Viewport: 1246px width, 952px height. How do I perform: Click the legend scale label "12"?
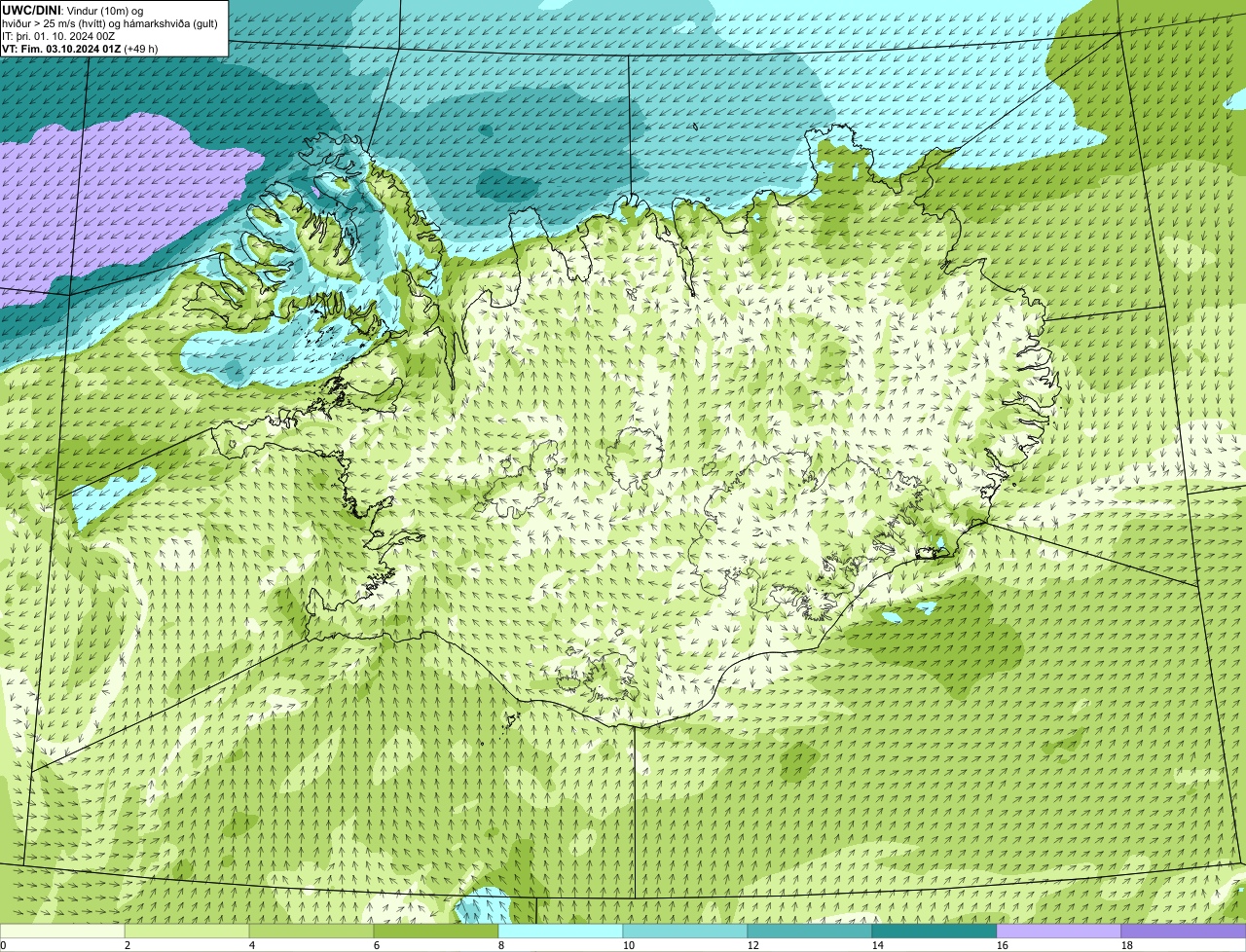click(753, 945)
